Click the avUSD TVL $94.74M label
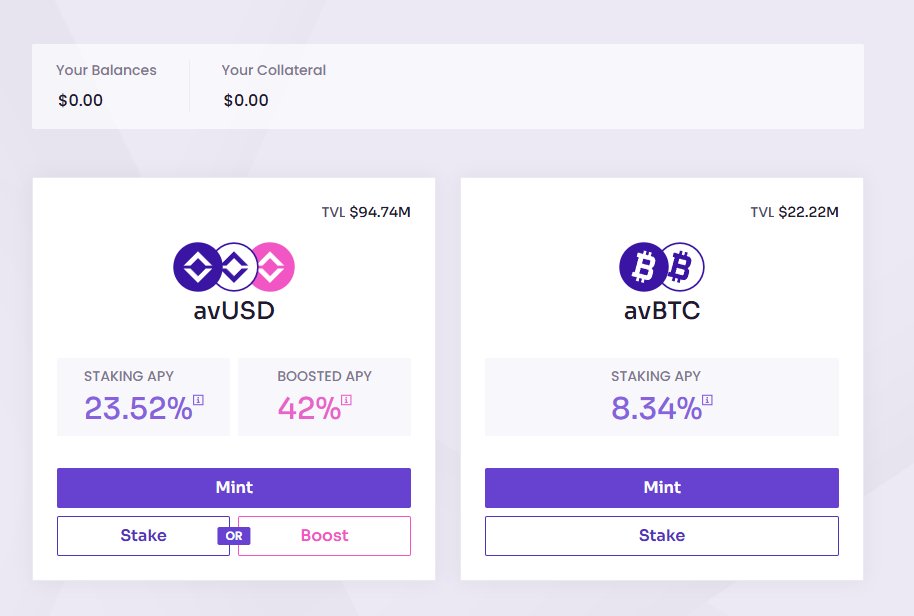Image resolution: width=914 pixels, height=616 pixels. (366, 212)
